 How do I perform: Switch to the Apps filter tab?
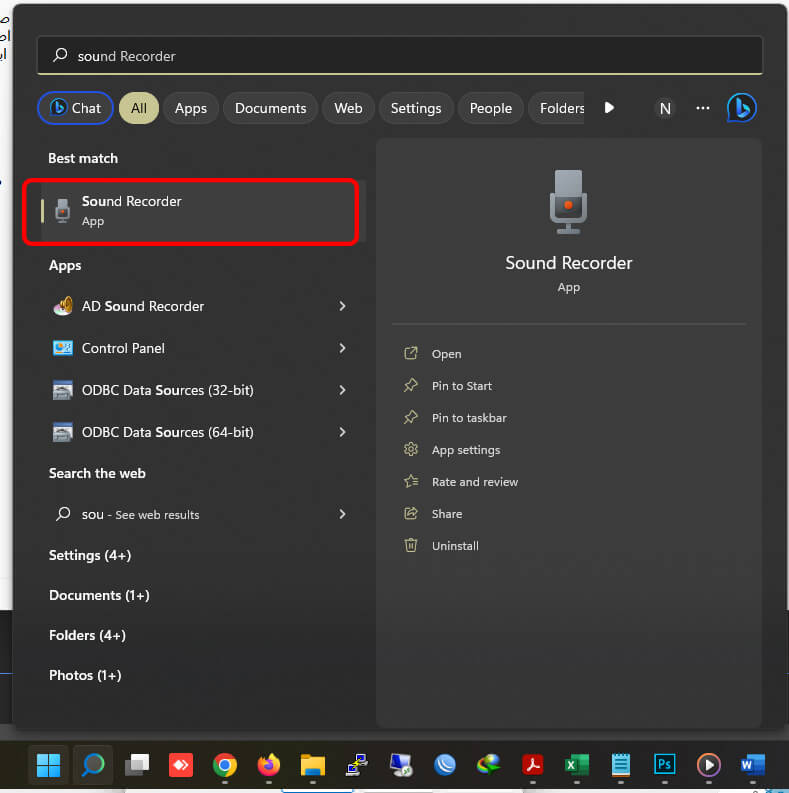pos(190,108)
